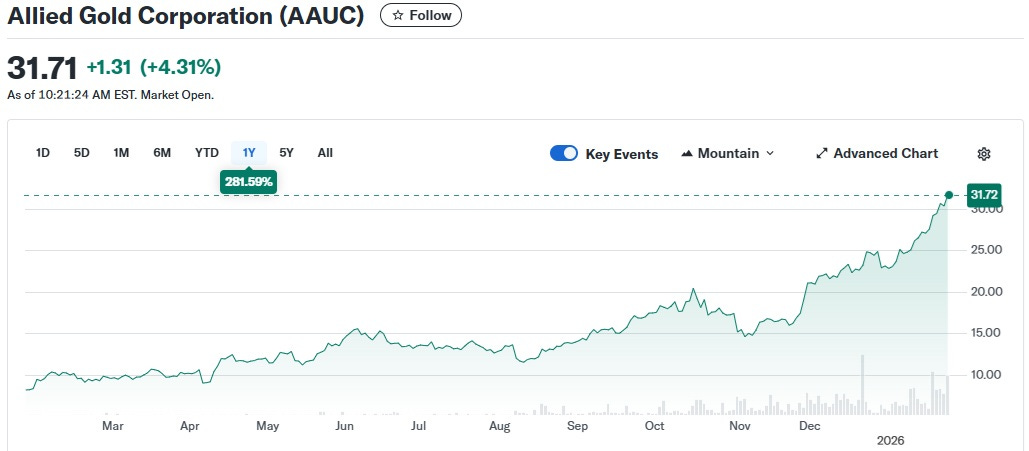Viewport: 1029px width, 451px height.
Task: Toggle the Key Events switch
Action: tap(564, 154)
